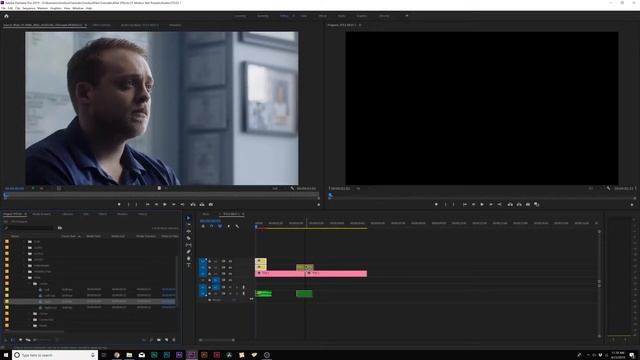640x360 pixels.
Task: Play the Program monitor sequence
Action: pyautogui.click(x=482, y=204)
